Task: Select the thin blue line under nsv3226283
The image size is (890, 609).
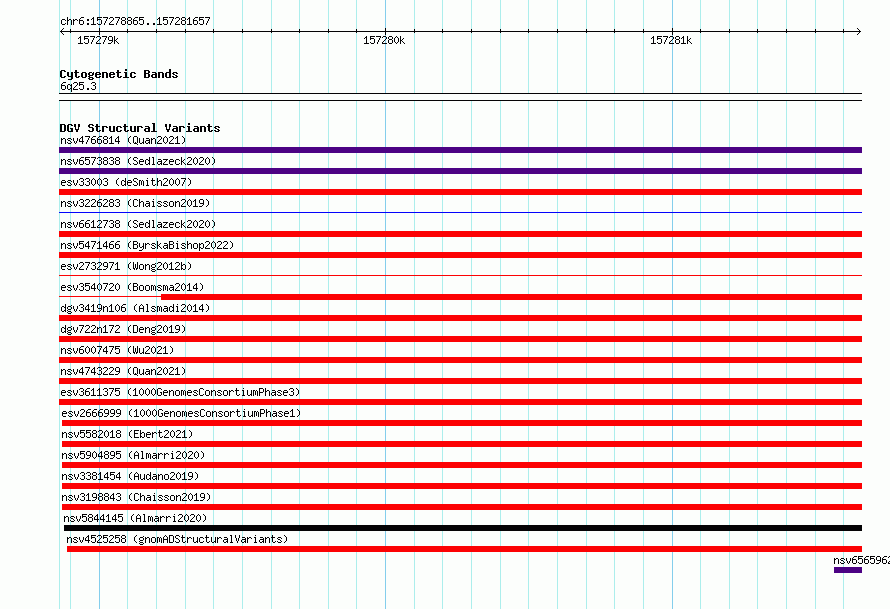Action: (x=460, y=213)
